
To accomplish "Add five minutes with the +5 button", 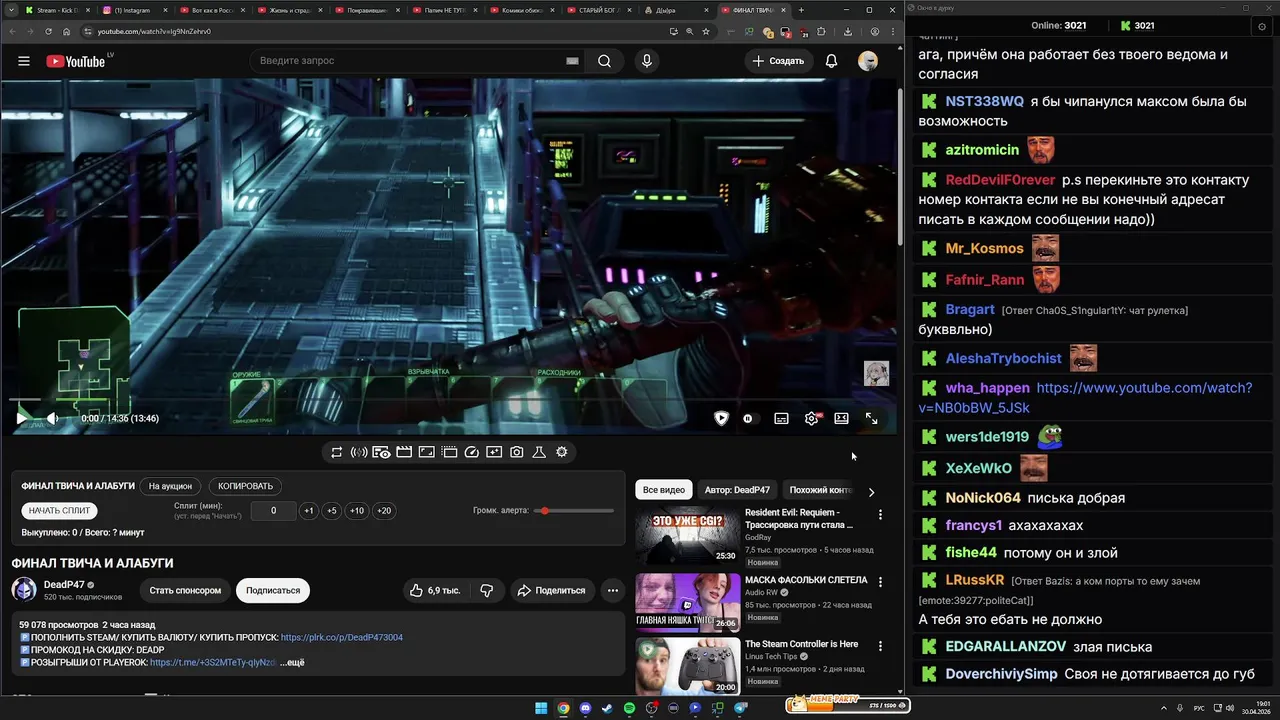I will 332,510.
